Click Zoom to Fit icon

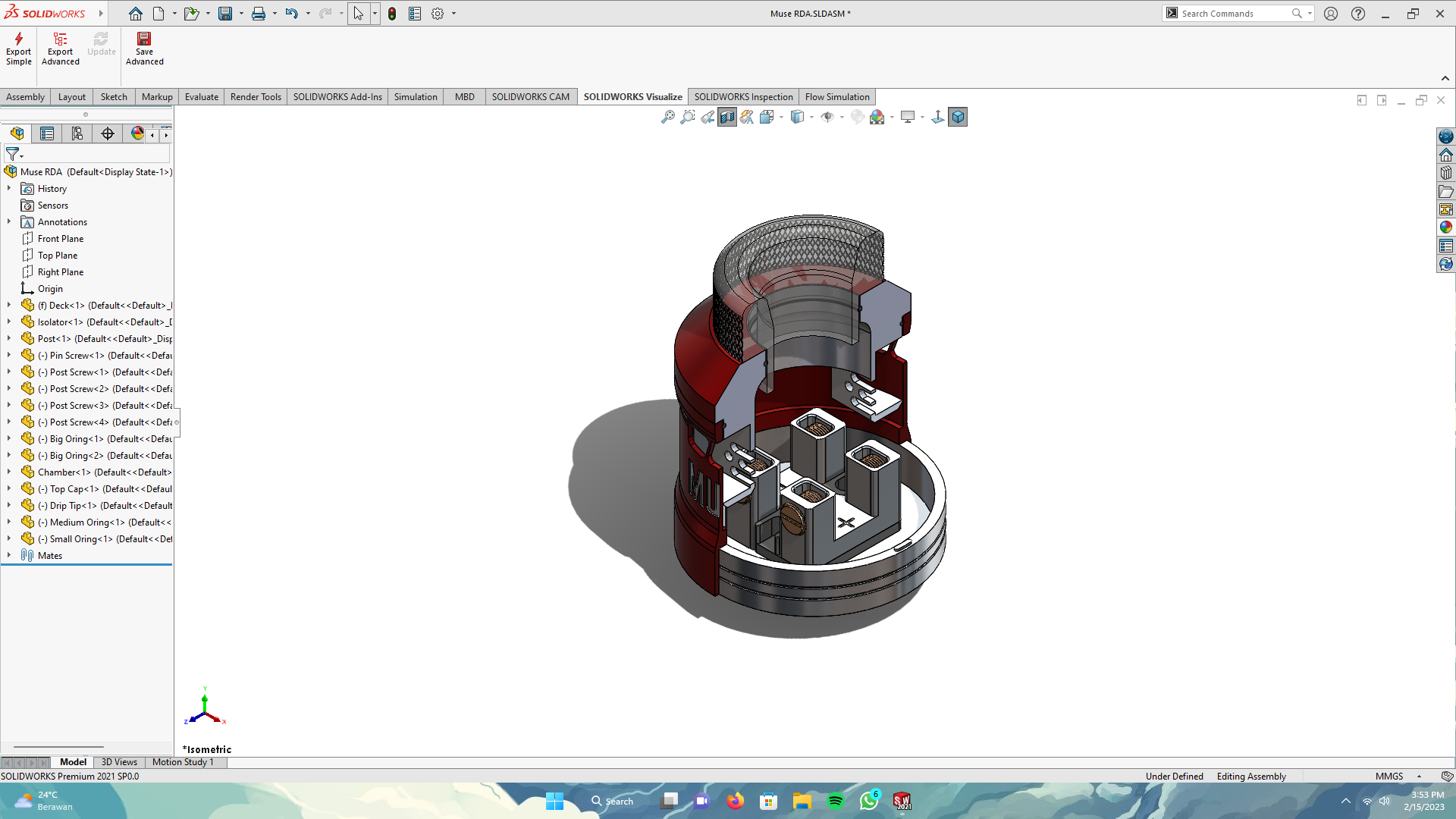click(667, 117)
